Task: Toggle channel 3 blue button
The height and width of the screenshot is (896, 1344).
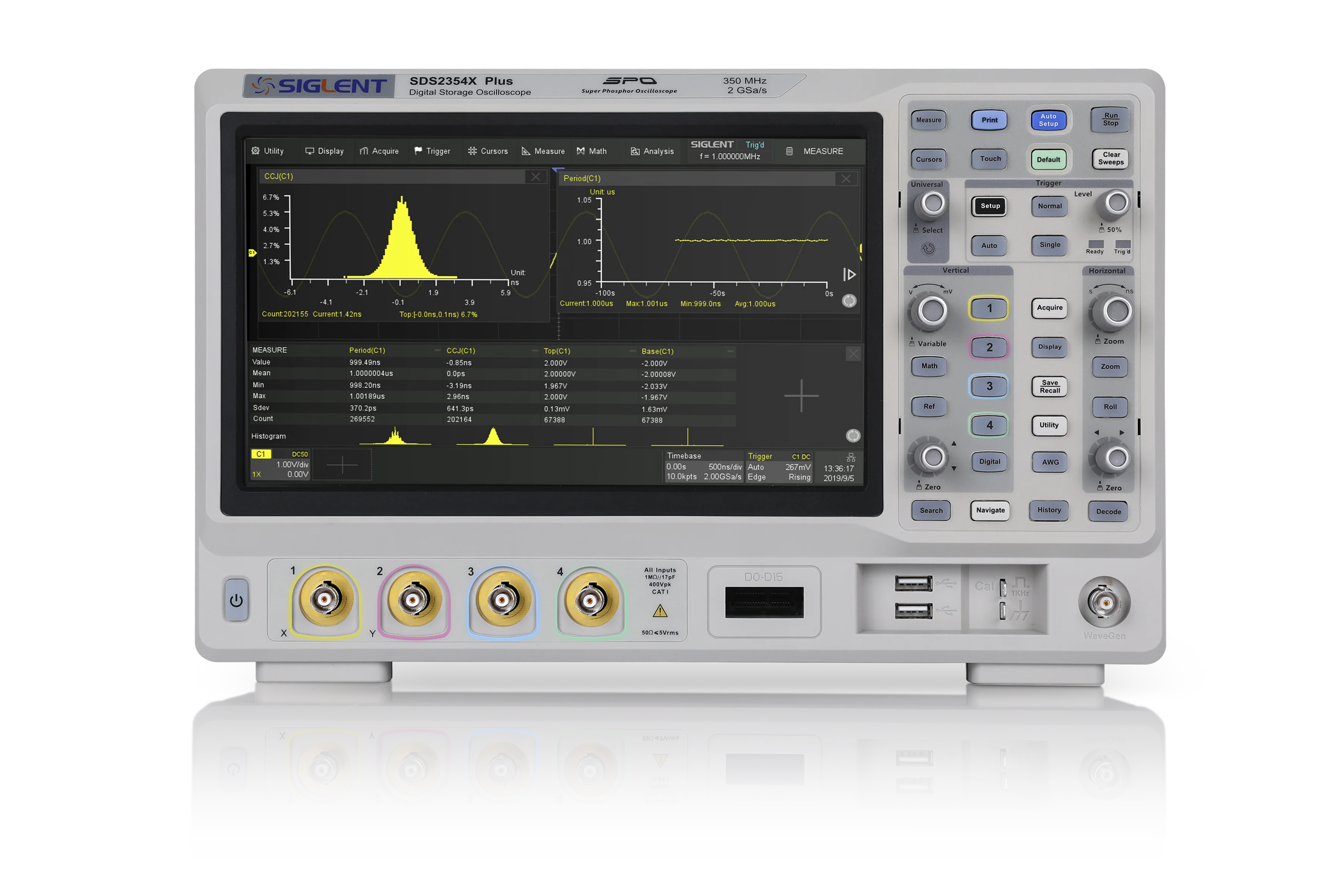Action: [989, 386]
